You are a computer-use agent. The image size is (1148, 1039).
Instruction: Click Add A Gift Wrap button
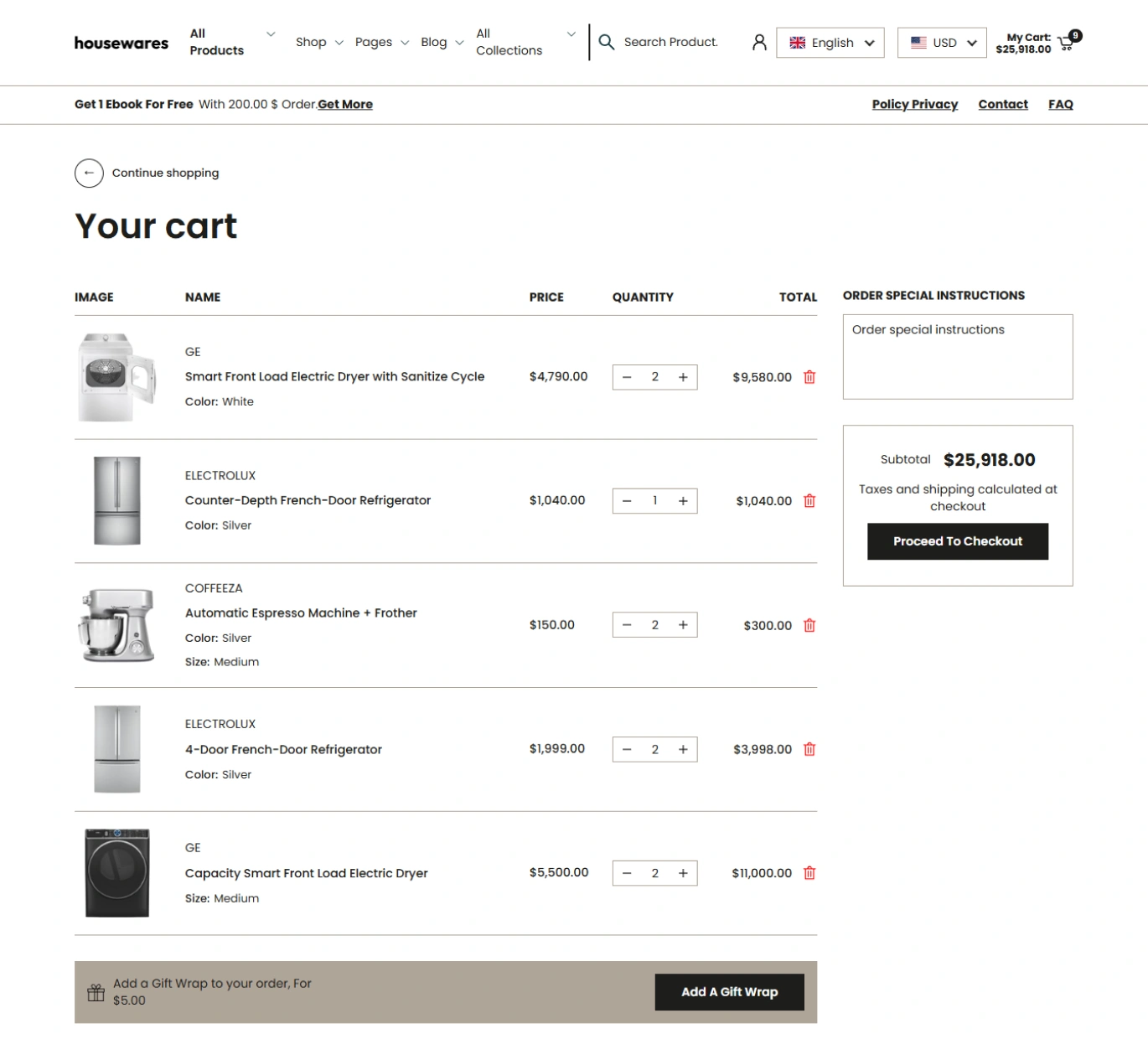point(729,992)
